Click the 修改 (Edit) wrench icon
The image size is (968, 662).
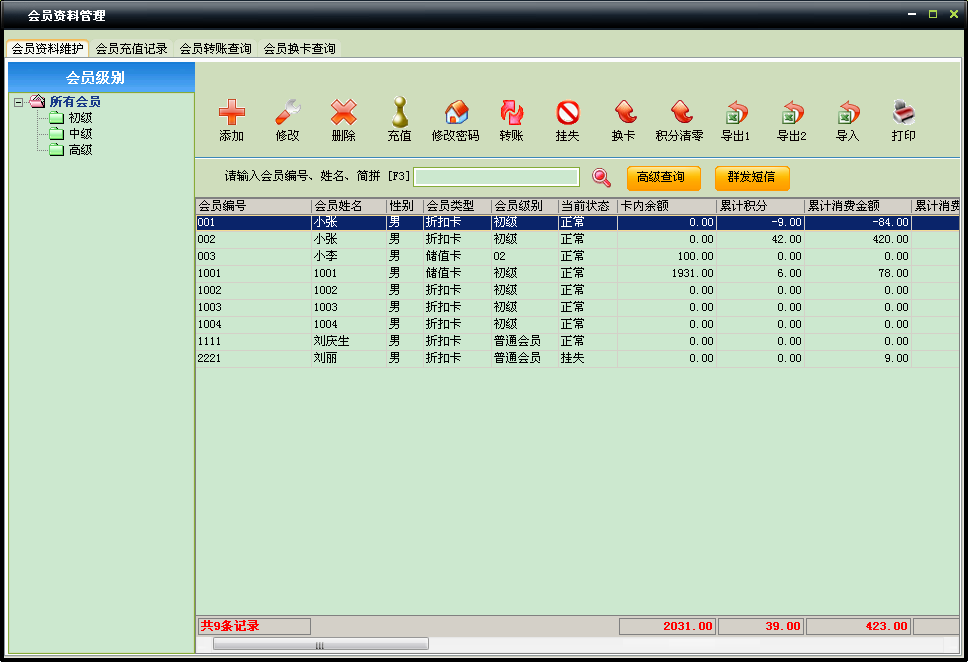click(x=287, y=114)
